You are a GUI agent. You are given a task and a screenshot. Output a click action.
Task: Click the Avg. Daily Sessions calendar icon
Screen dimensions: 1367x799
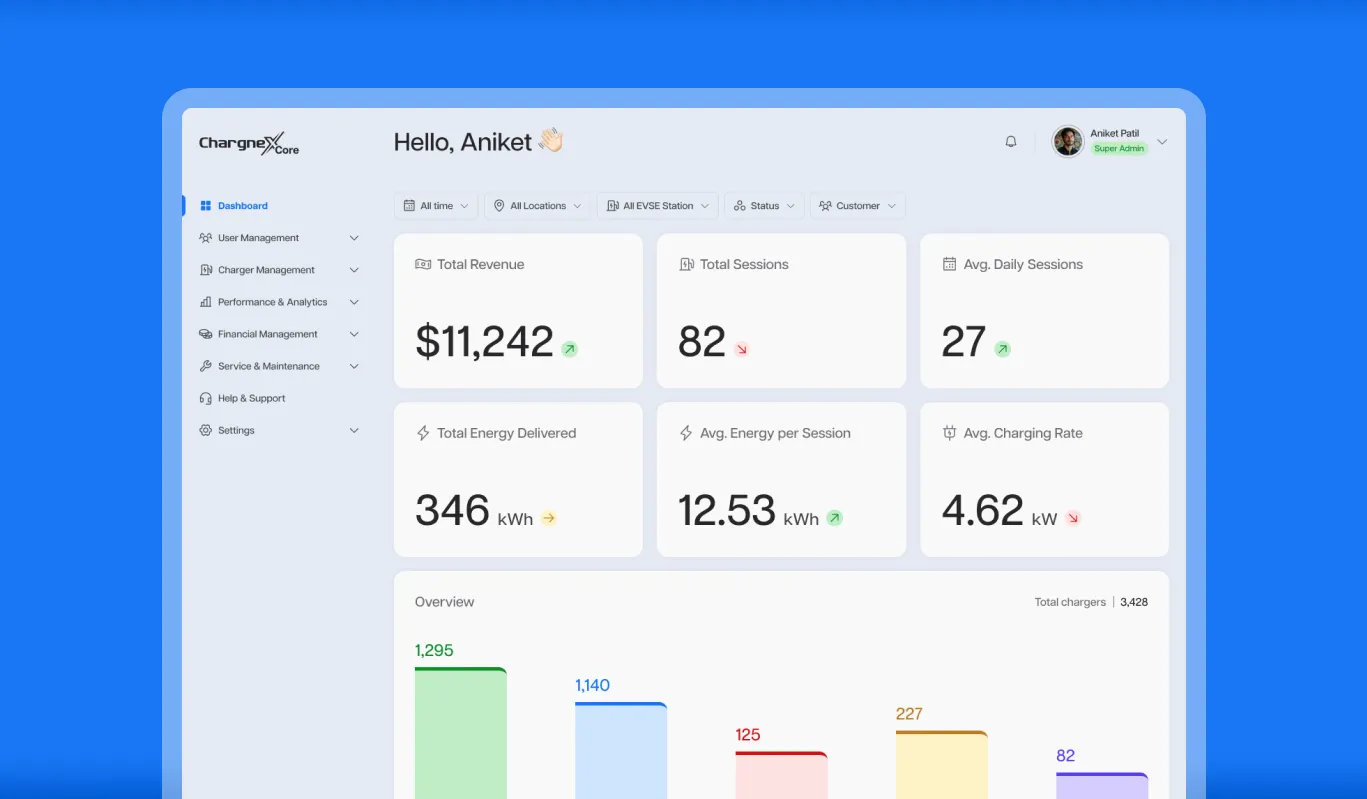tap(949, 264)
